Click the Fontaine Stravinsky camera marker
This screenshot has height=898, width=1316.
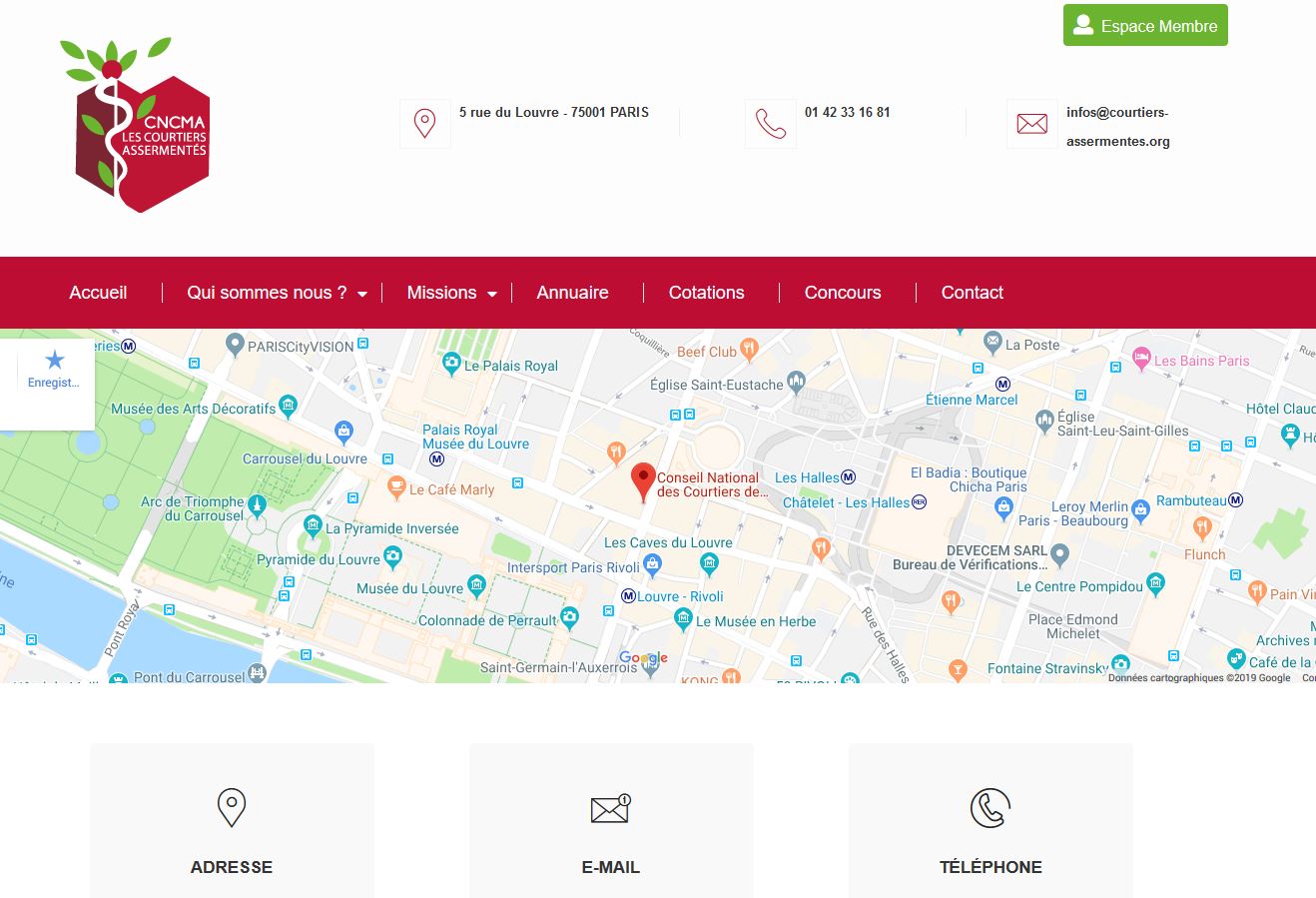click(1120, 664)
